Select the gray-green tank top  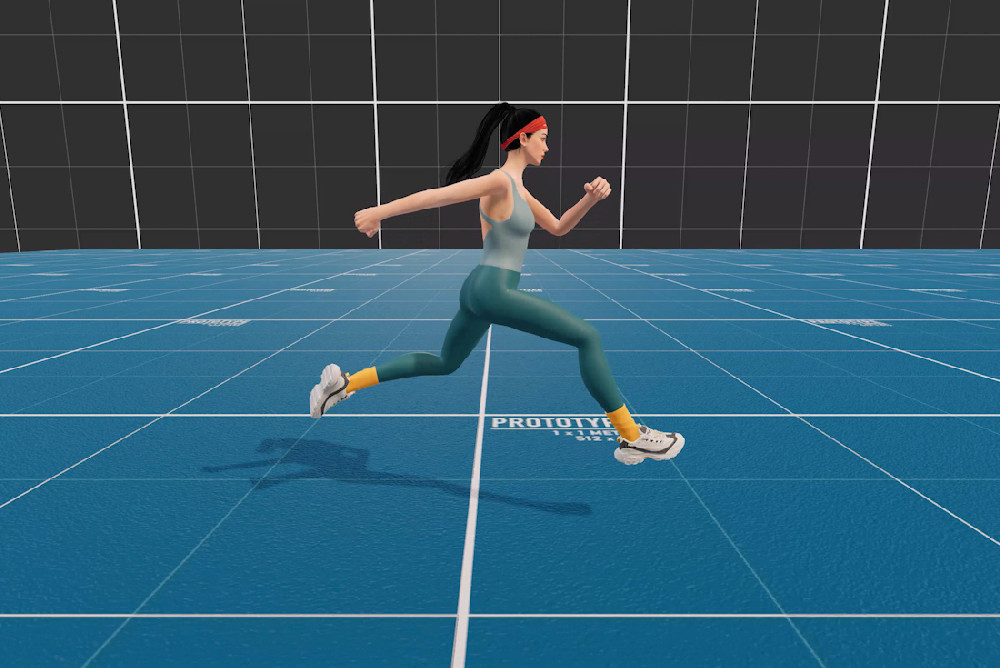(507, 230)
